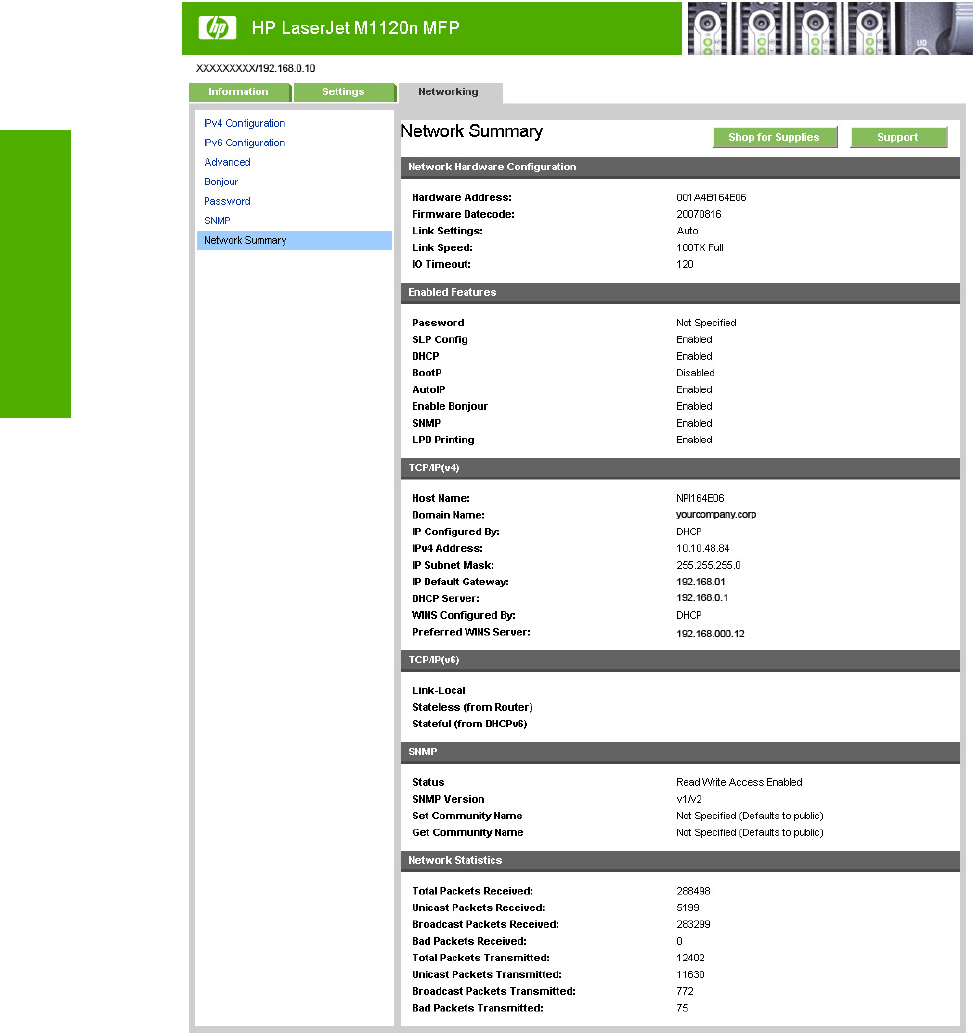
Task: Click the Enabled Features section header
Action: tap(680, 293)
